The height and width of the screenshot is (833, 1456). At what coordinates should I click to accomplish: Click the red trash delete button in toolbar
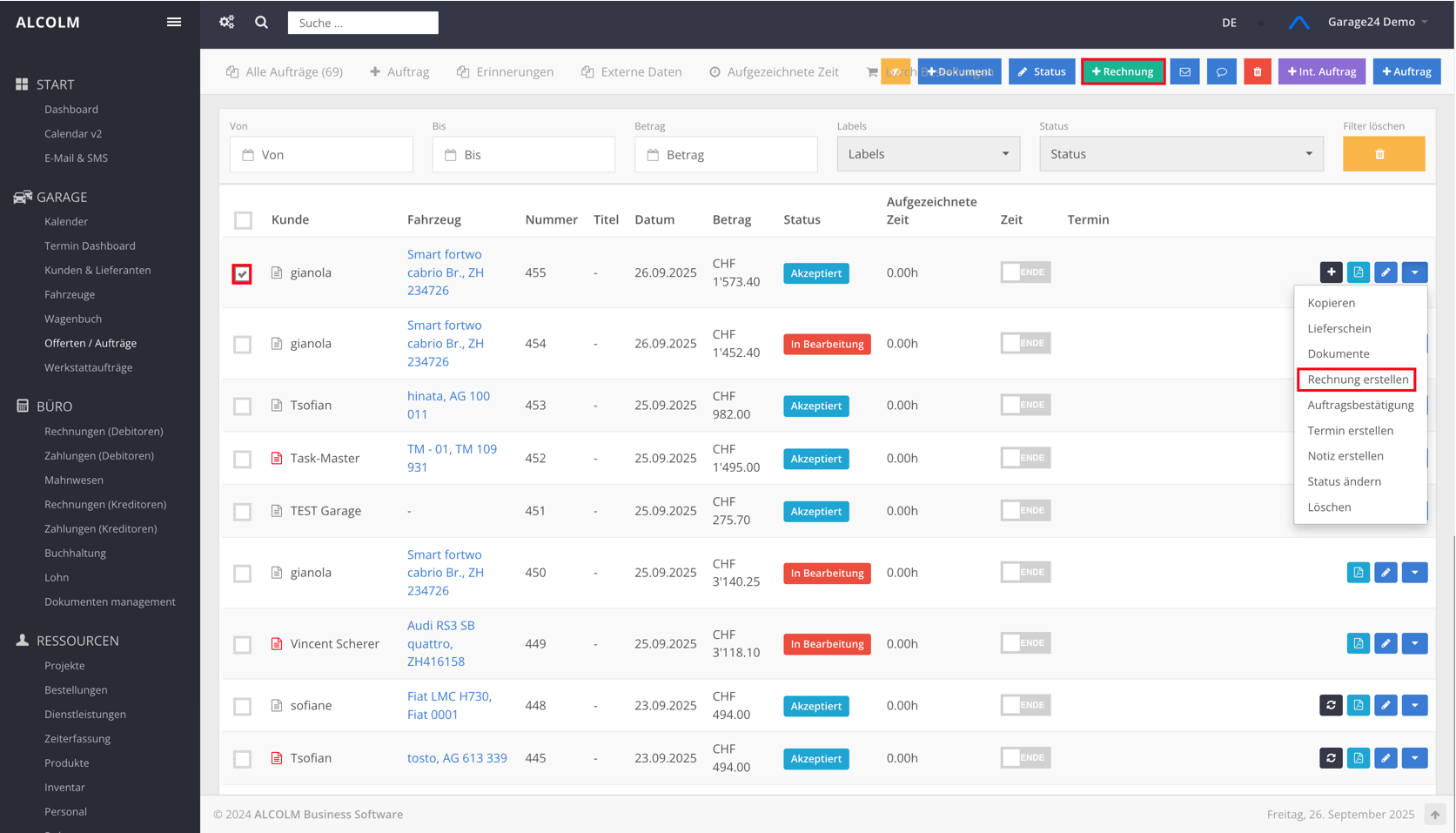coord(1257,71)
